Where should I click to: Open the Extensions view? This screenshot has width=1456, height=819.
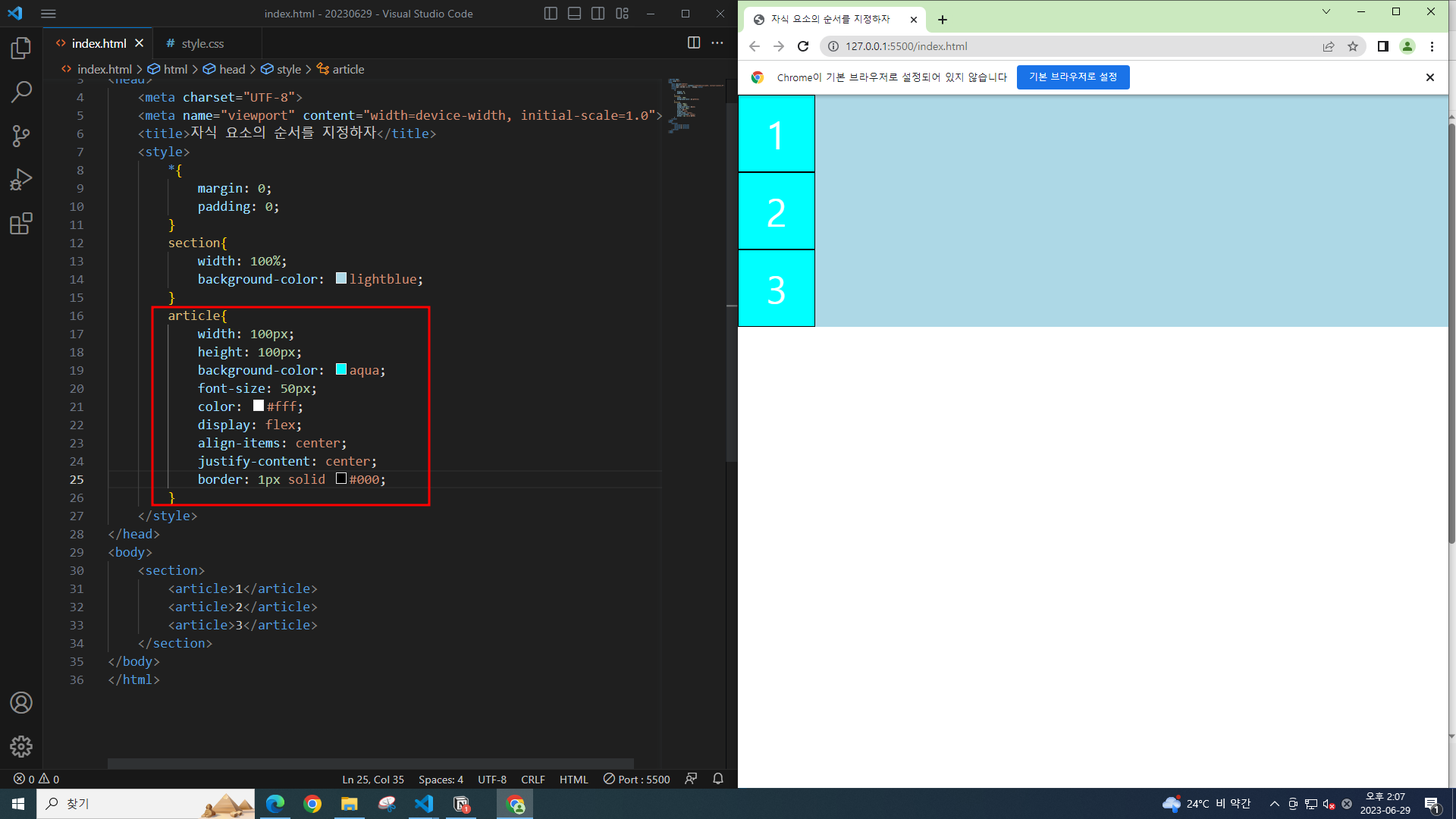point(21,224)
